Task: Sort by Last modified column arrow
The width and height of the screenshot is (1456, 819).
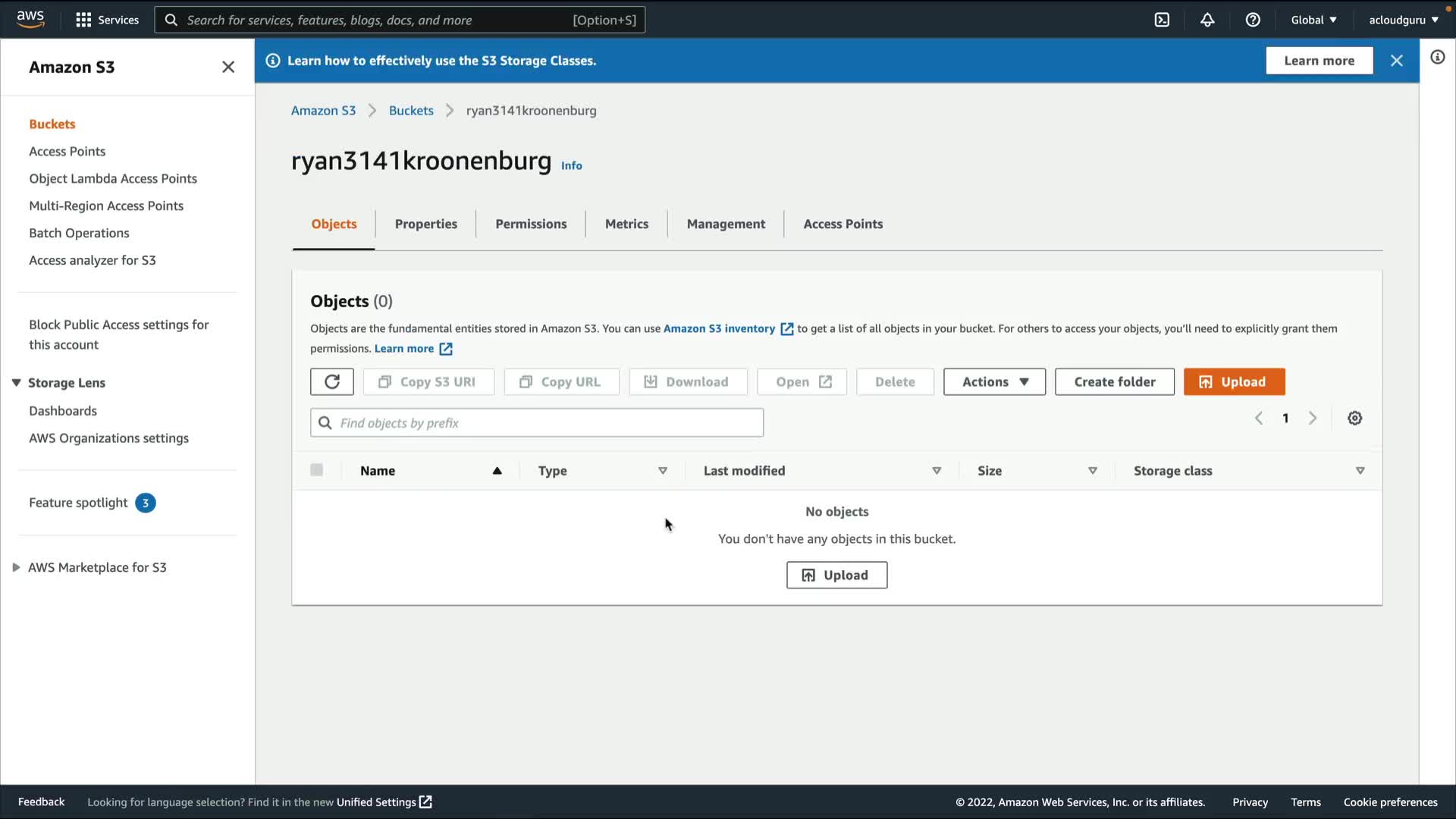Action: (x=937, y=471)
